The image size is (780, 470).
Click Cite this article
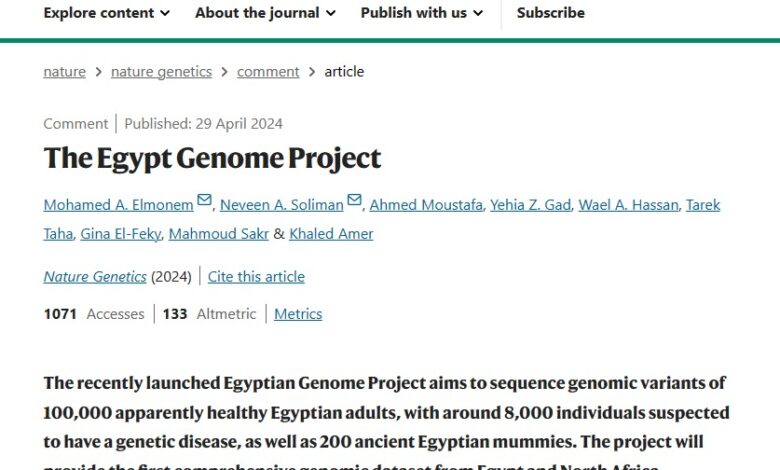click(x=256, y=277)
